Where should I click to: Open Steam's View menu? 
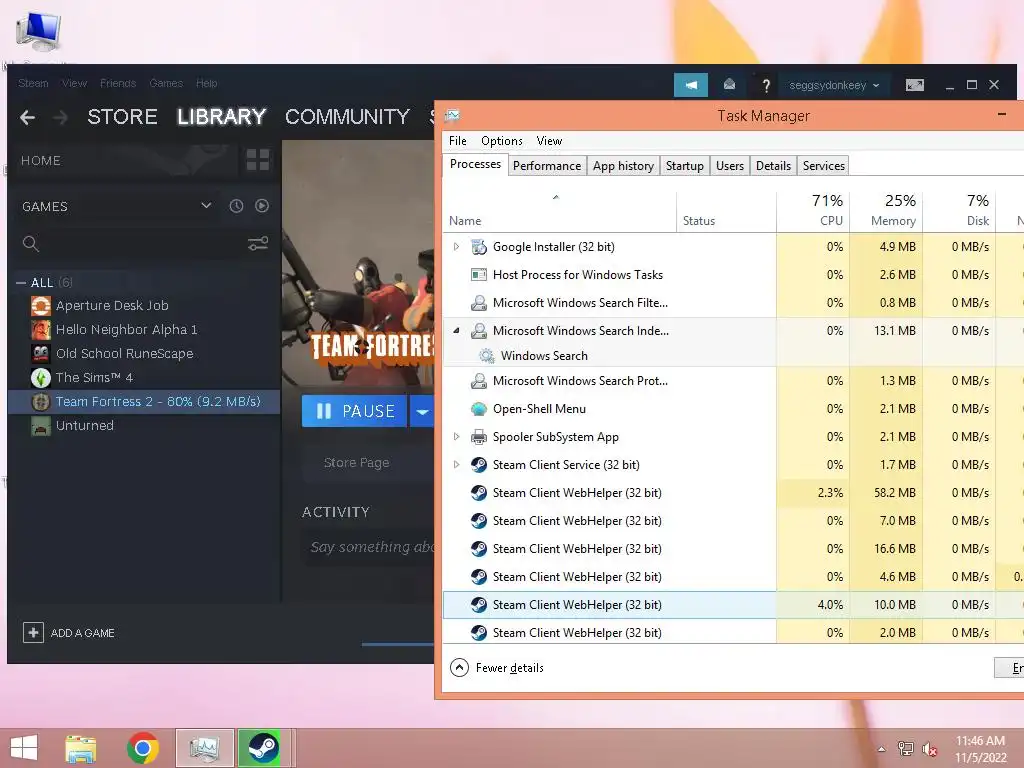(74, 84)
